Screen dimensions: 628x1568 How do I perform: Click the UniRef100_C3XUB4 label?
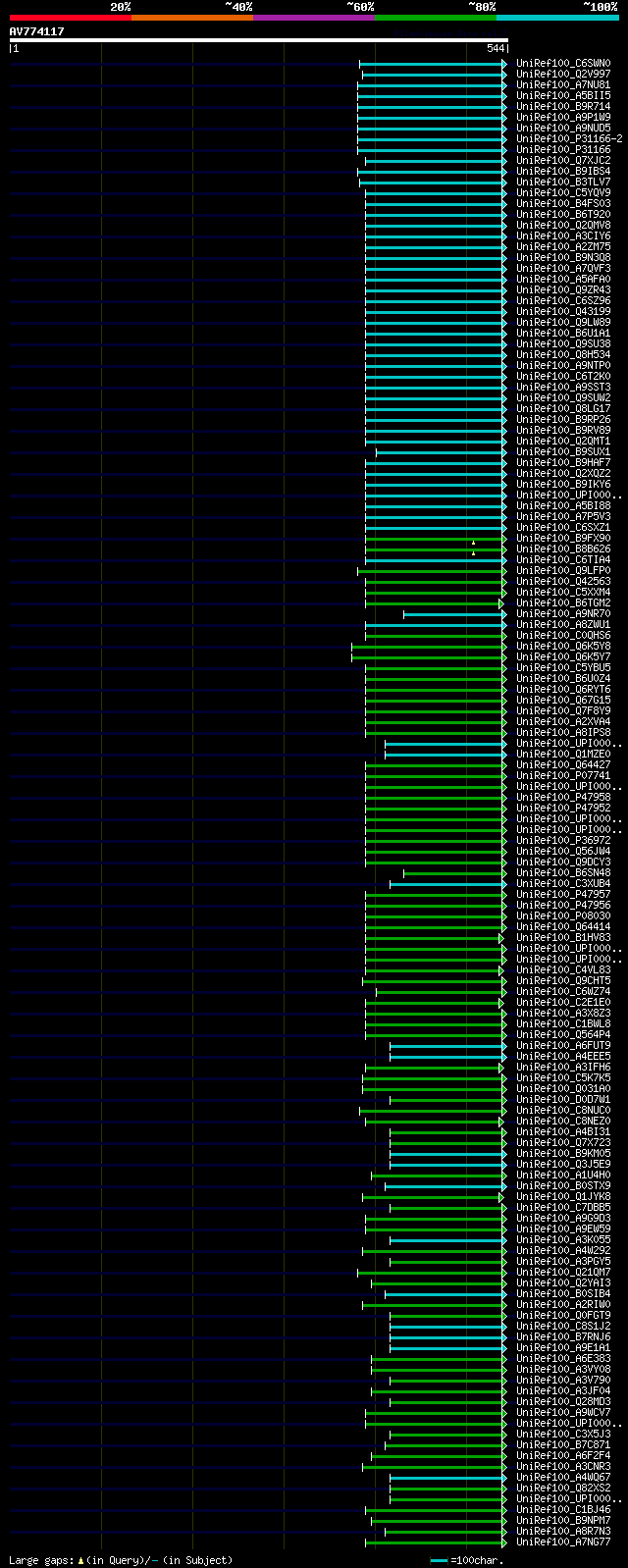pos(563,884)
